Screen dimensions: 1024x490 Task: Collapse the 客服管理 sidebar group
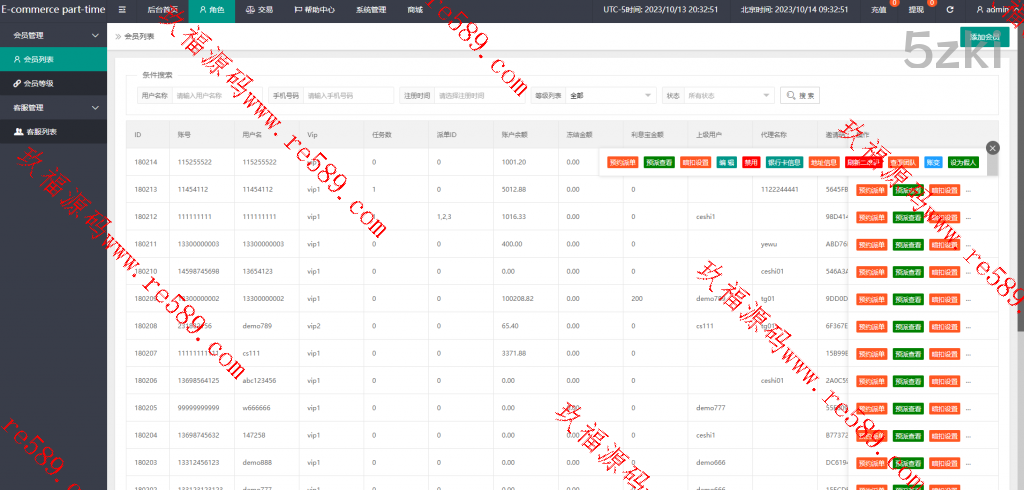(x=95, y=107)
